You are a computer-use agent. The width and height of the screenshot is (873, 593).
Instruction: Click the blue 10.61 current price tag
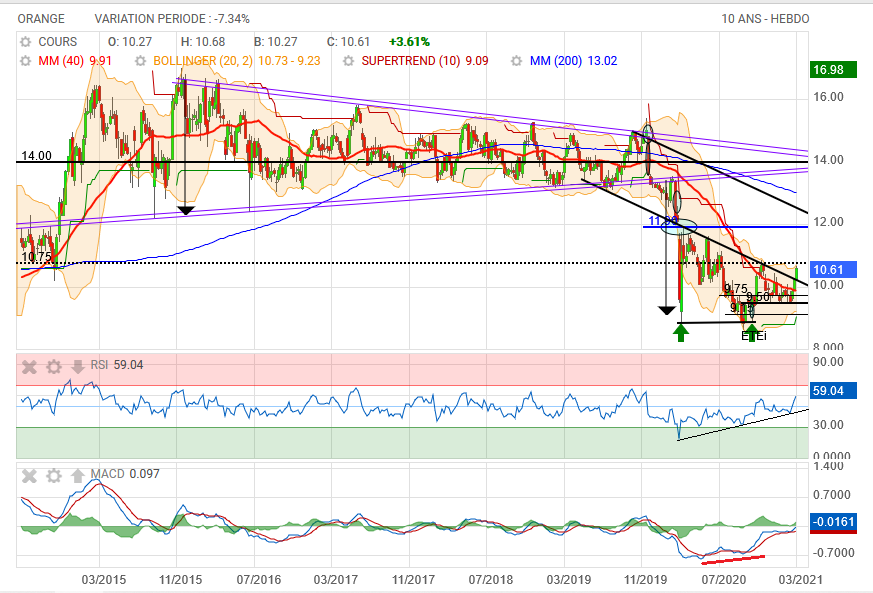(833, 269)
